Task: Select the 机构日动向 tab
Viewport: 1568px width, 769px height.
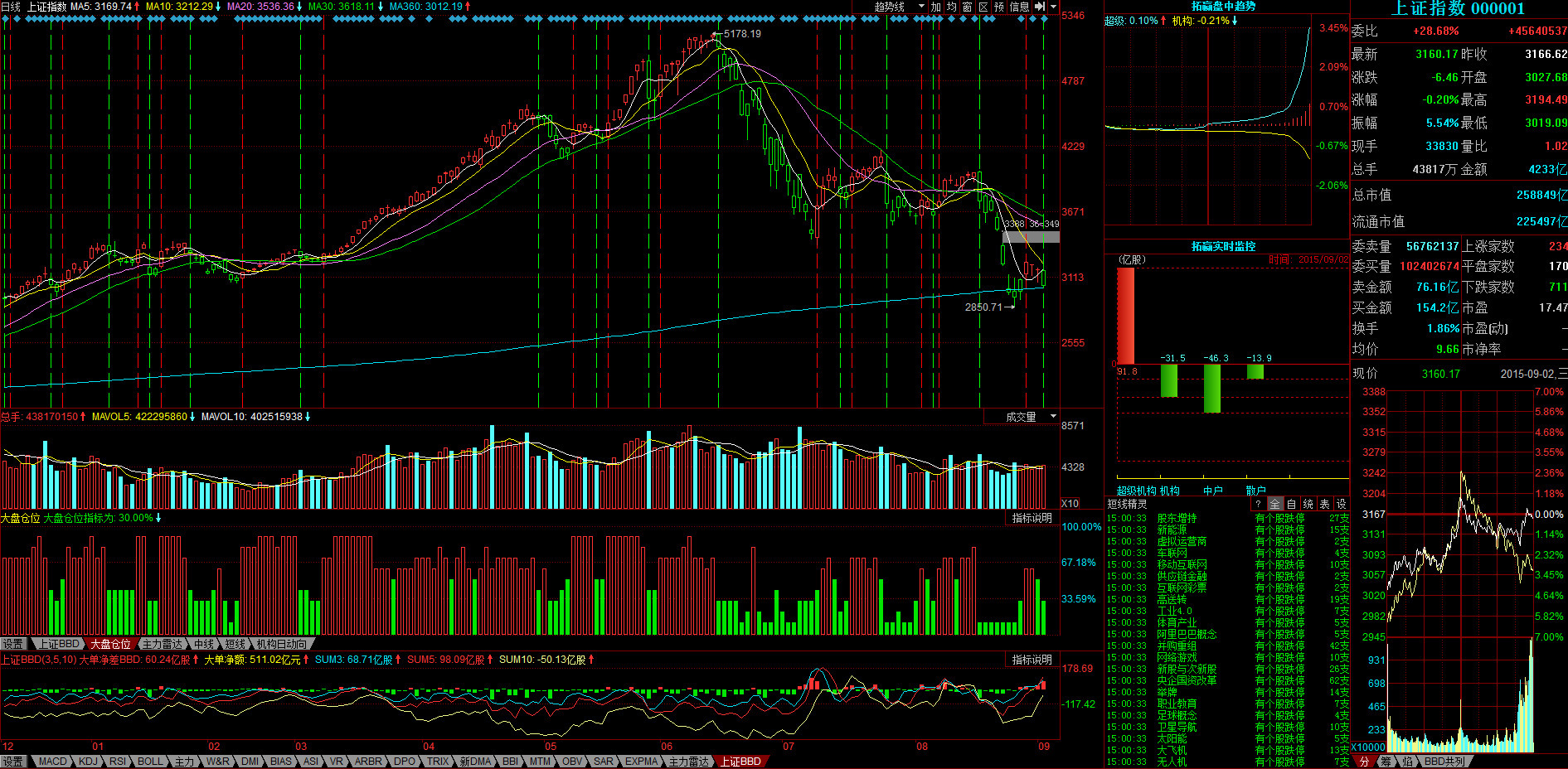Action: [x=281, y=644]
